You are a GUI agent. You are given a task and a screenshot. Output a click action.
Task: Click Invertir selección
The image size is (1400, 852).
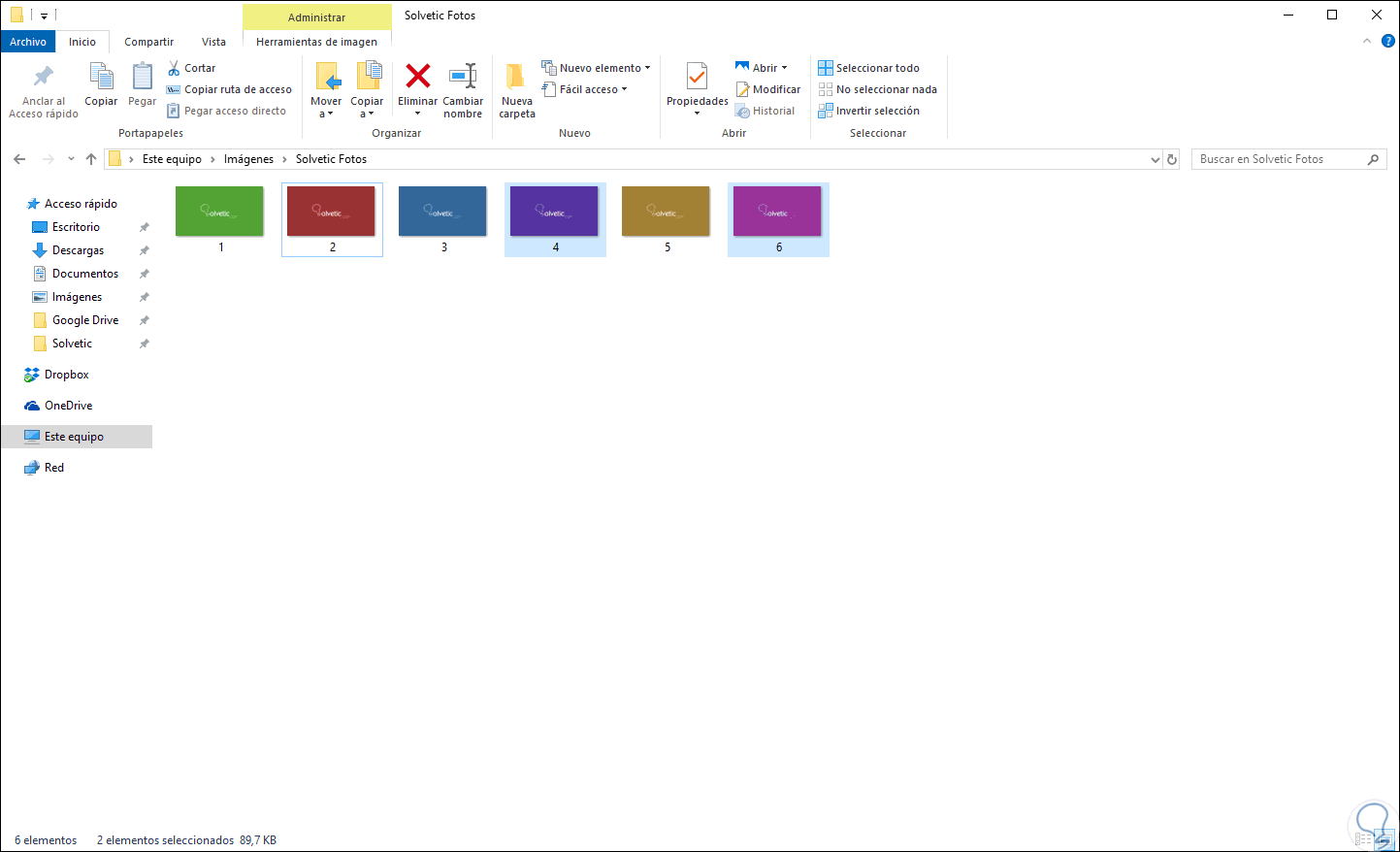pyautogui.click(x=869, y=111)
